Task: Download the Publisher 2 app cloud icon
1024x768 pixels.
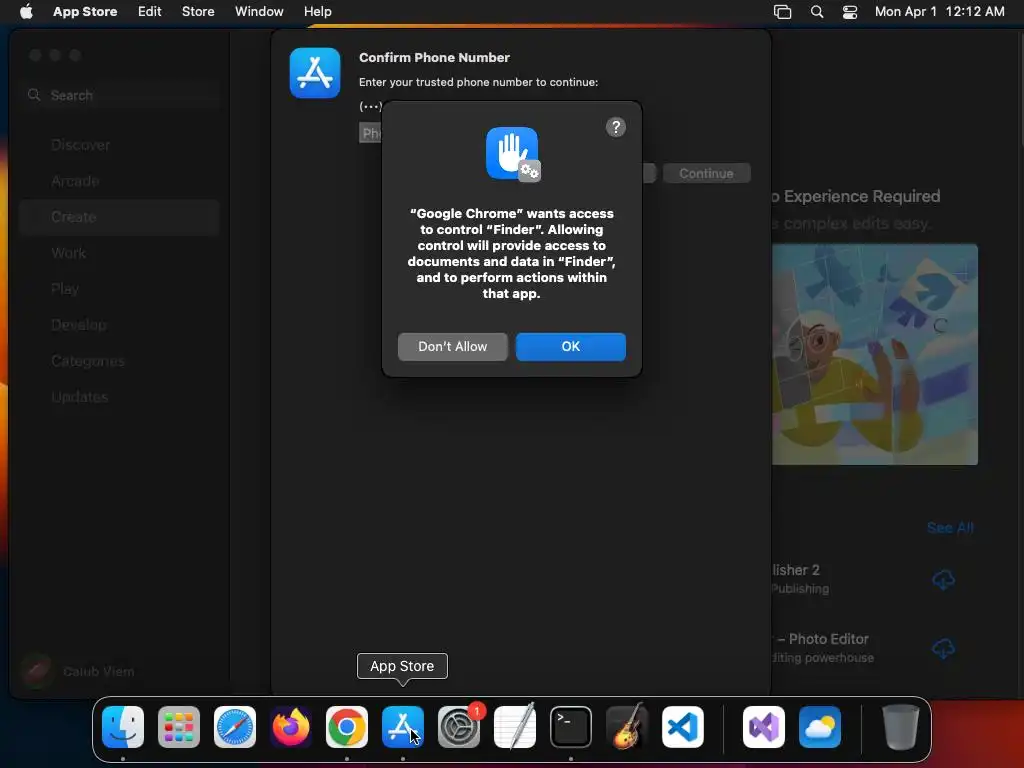Action: [x=943, y=579]
